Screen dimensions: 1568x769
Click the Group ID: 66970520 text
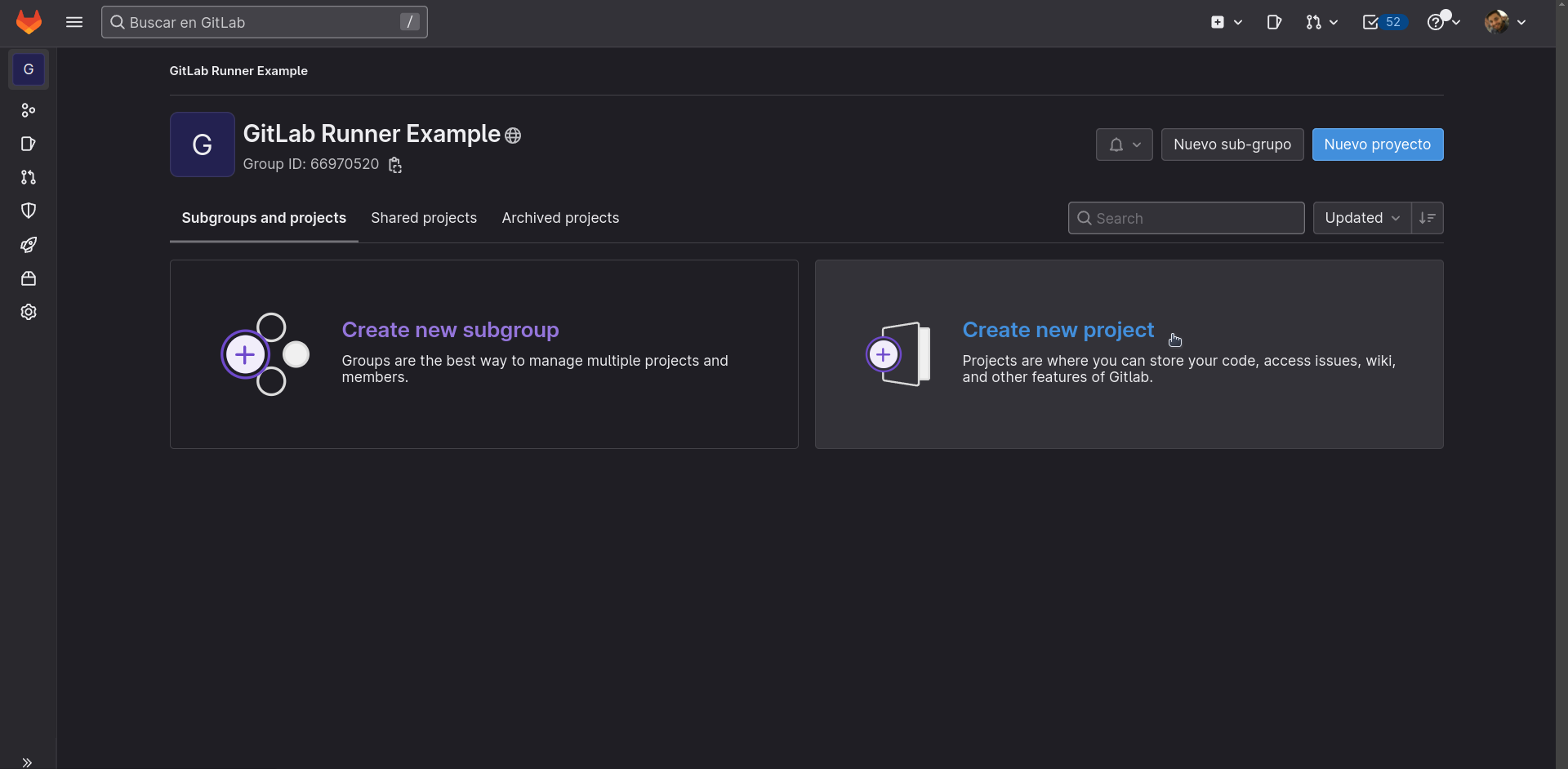pyautogui.click(x=311, y=164)
